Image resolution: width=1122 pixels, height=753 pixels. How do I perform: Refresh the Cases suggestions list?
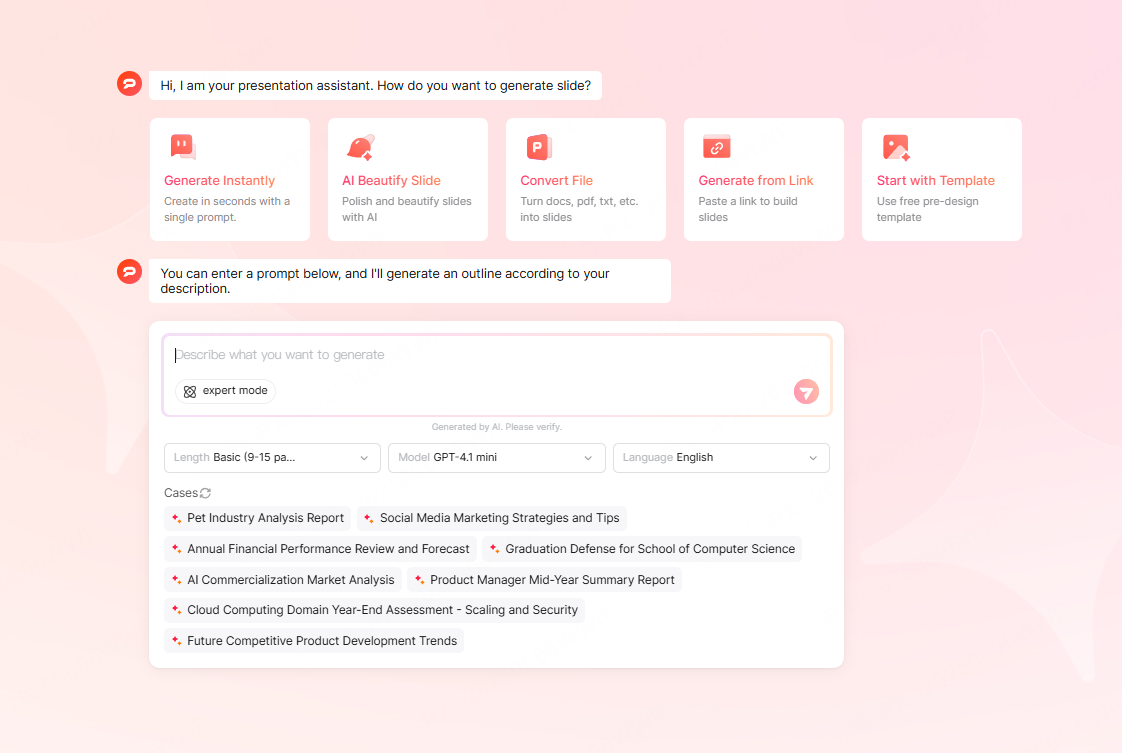coord(207,492)
